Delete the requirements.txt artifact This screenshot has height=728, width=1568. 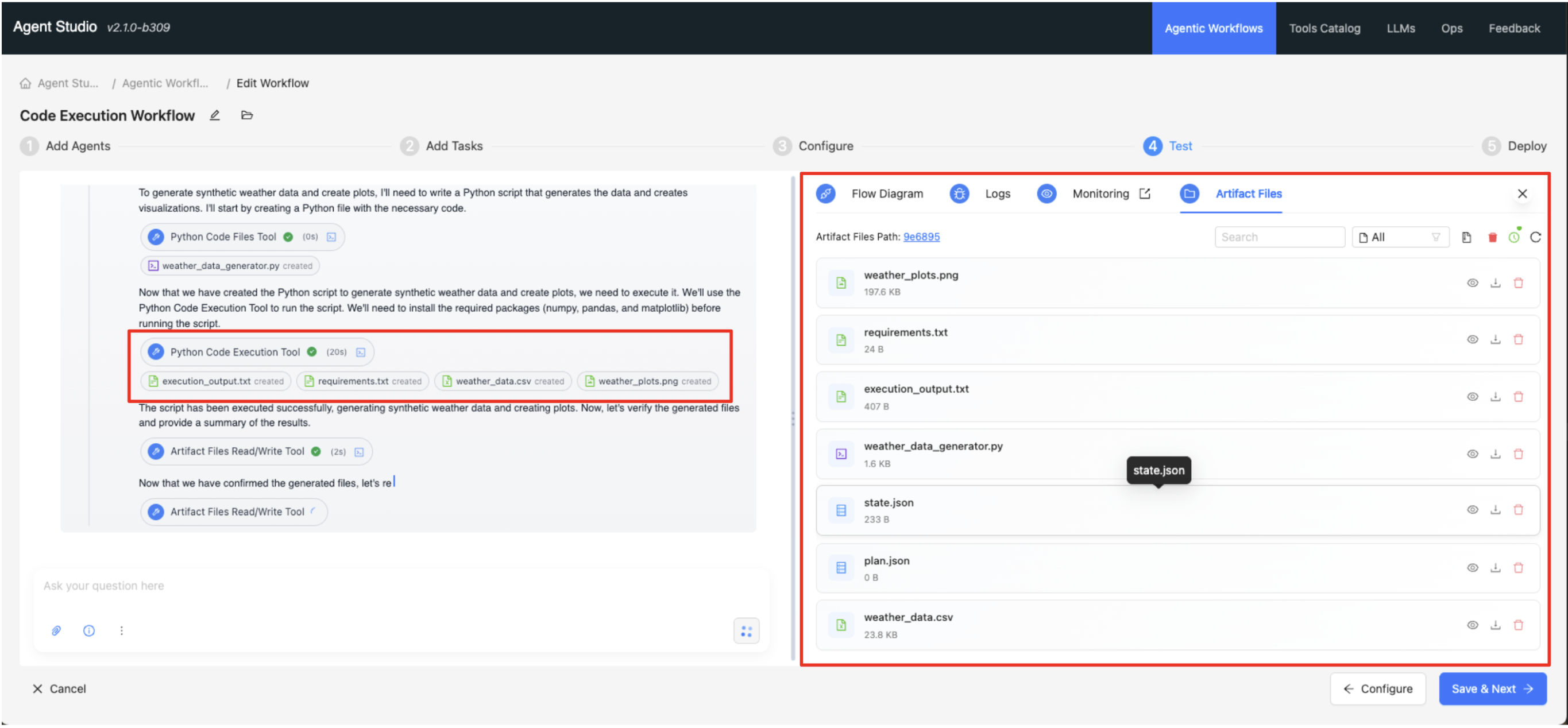click(x=1518, y=340)
